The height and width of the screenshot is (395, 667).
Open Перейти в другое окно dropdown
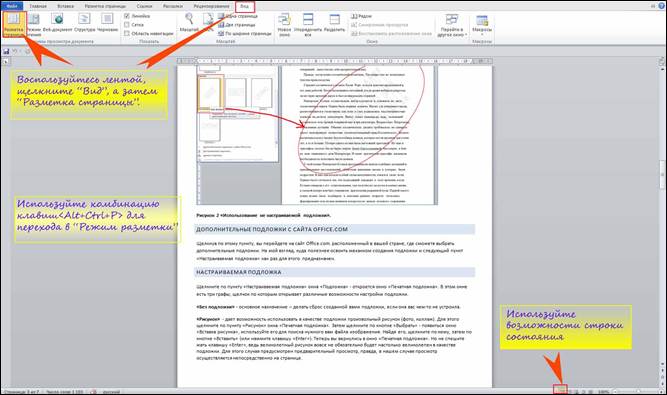coord(451,25)
